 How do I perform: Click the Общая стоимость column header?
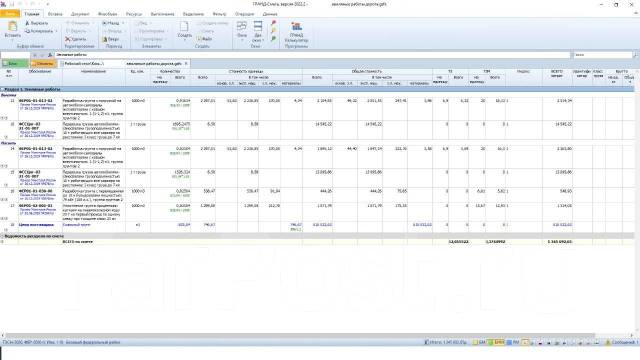pos(367,71)
